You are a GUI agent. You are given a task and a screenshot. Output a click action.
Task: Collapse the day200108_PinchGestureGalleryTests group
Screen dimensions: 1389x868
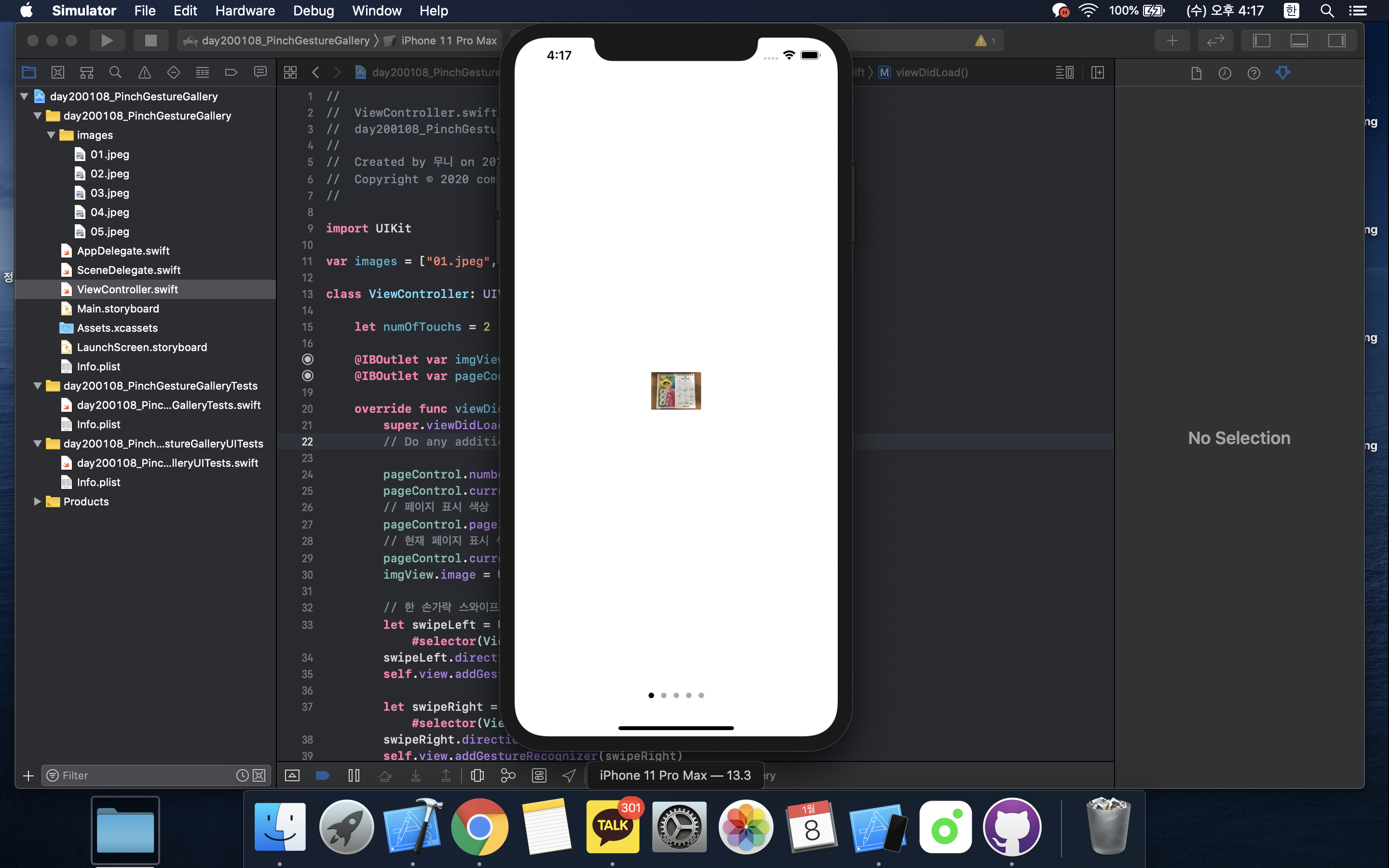tap(37, 386)
